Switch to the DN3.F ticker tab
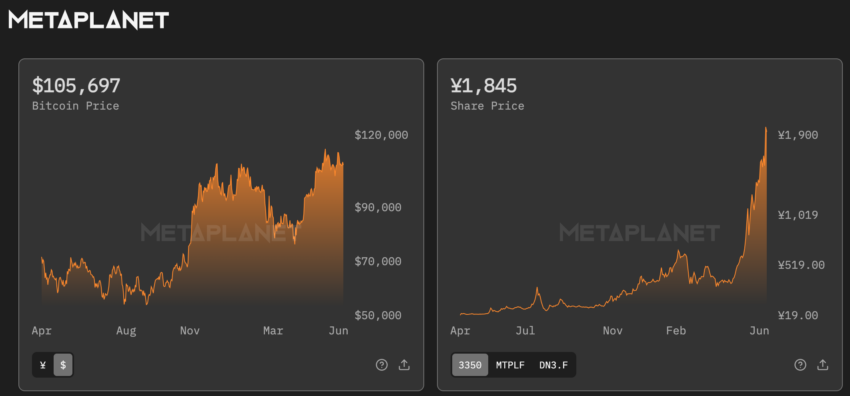The image size is (850, 396). click(553, 365)
